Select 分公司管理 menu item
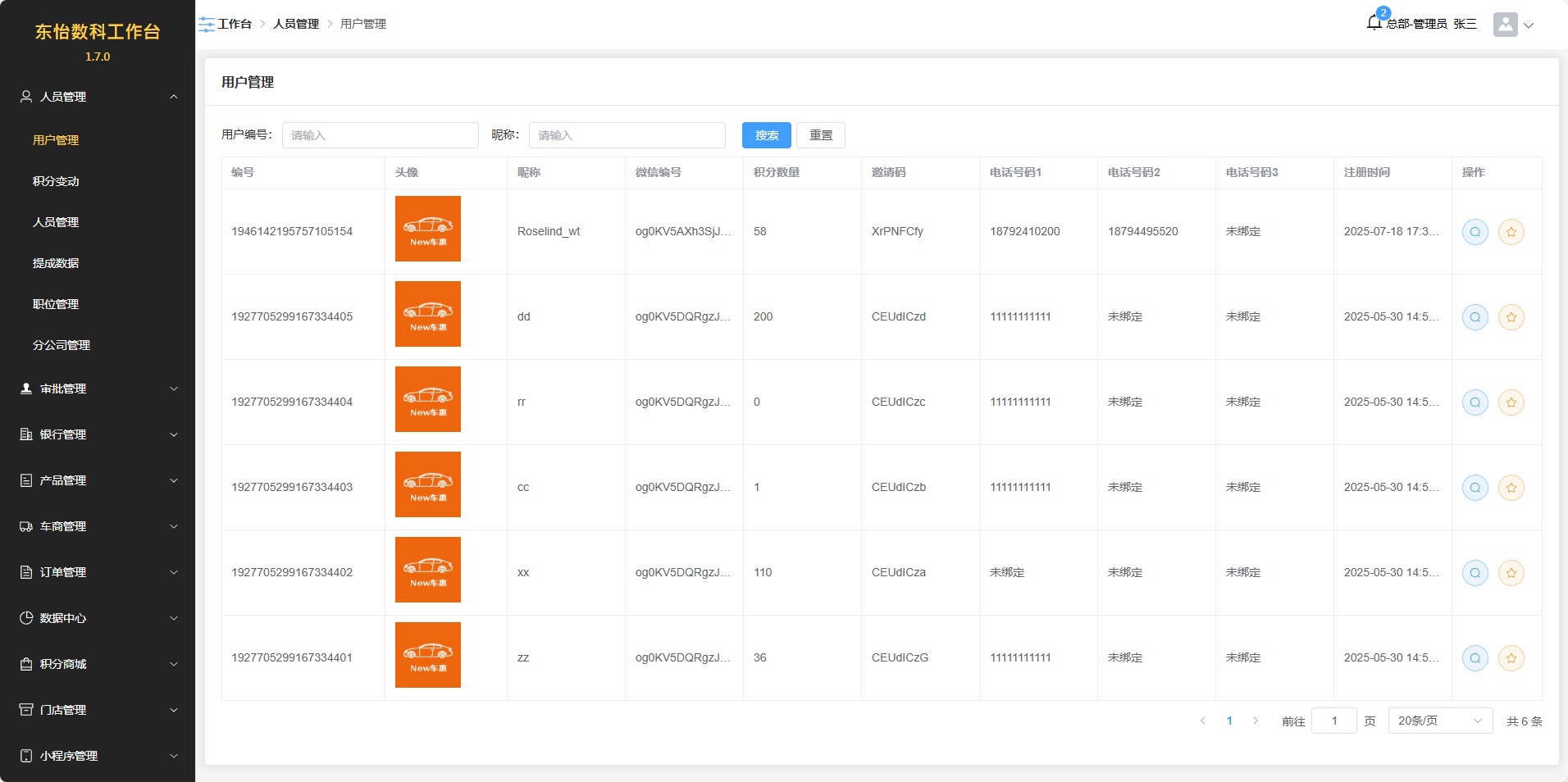 (x=62, y=345)
